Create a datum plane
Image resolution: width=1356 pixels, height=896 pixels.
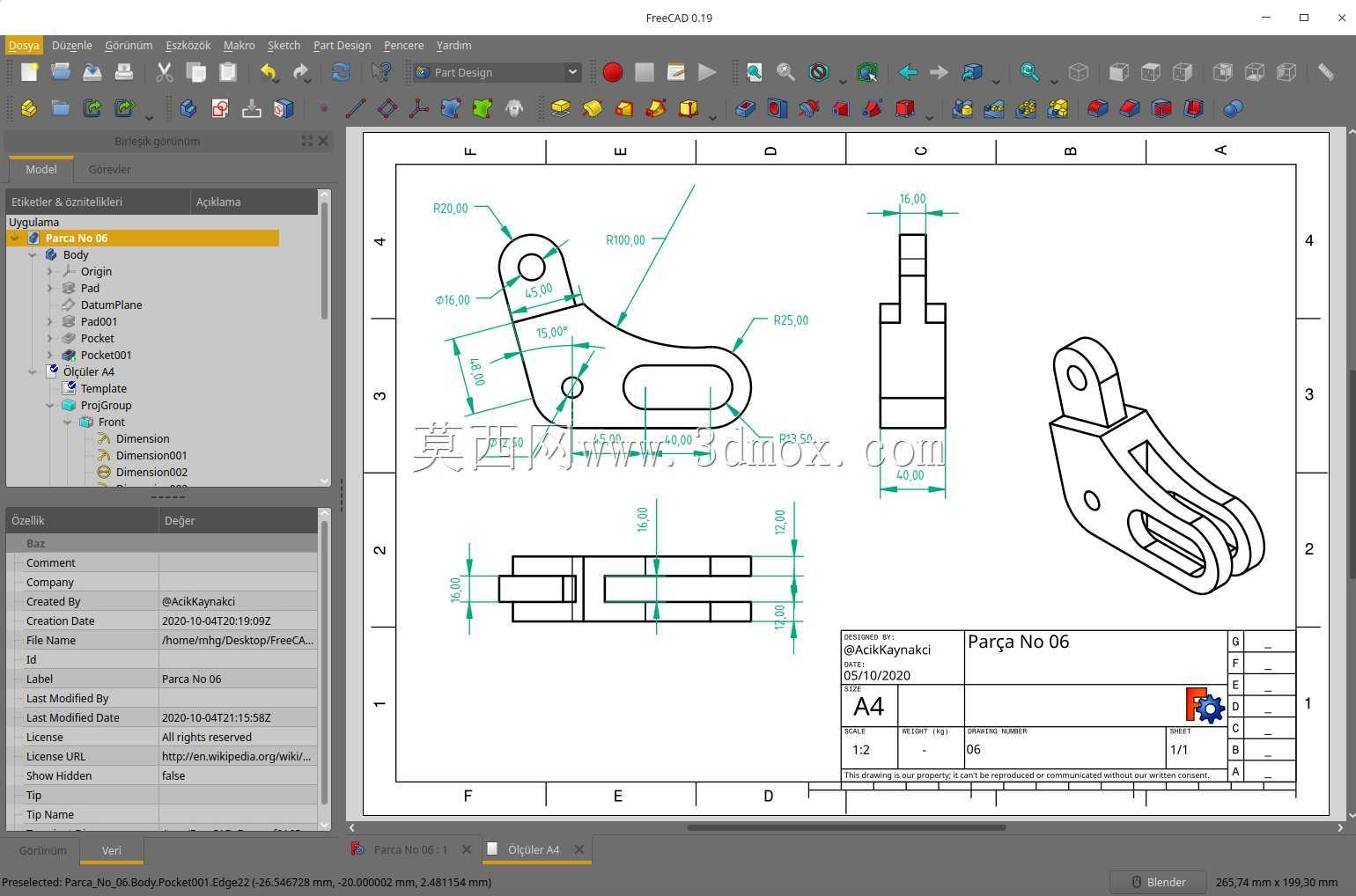pos(387,108)
